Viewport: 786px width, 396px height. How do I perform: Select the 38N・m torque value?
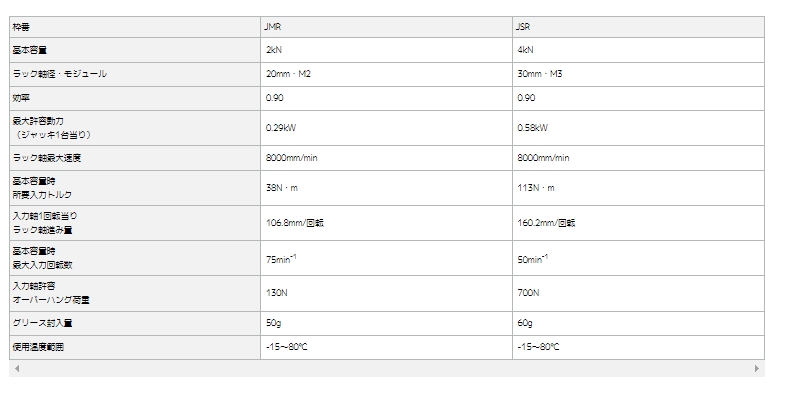(282, 188)
